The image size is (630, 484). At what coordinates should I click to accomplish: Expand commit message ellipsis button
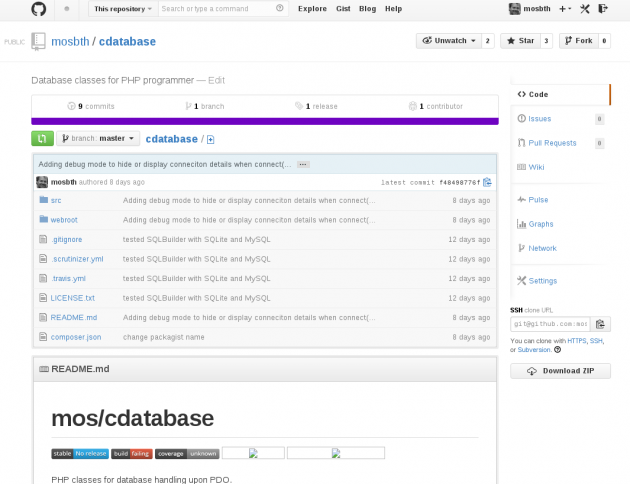303,164
